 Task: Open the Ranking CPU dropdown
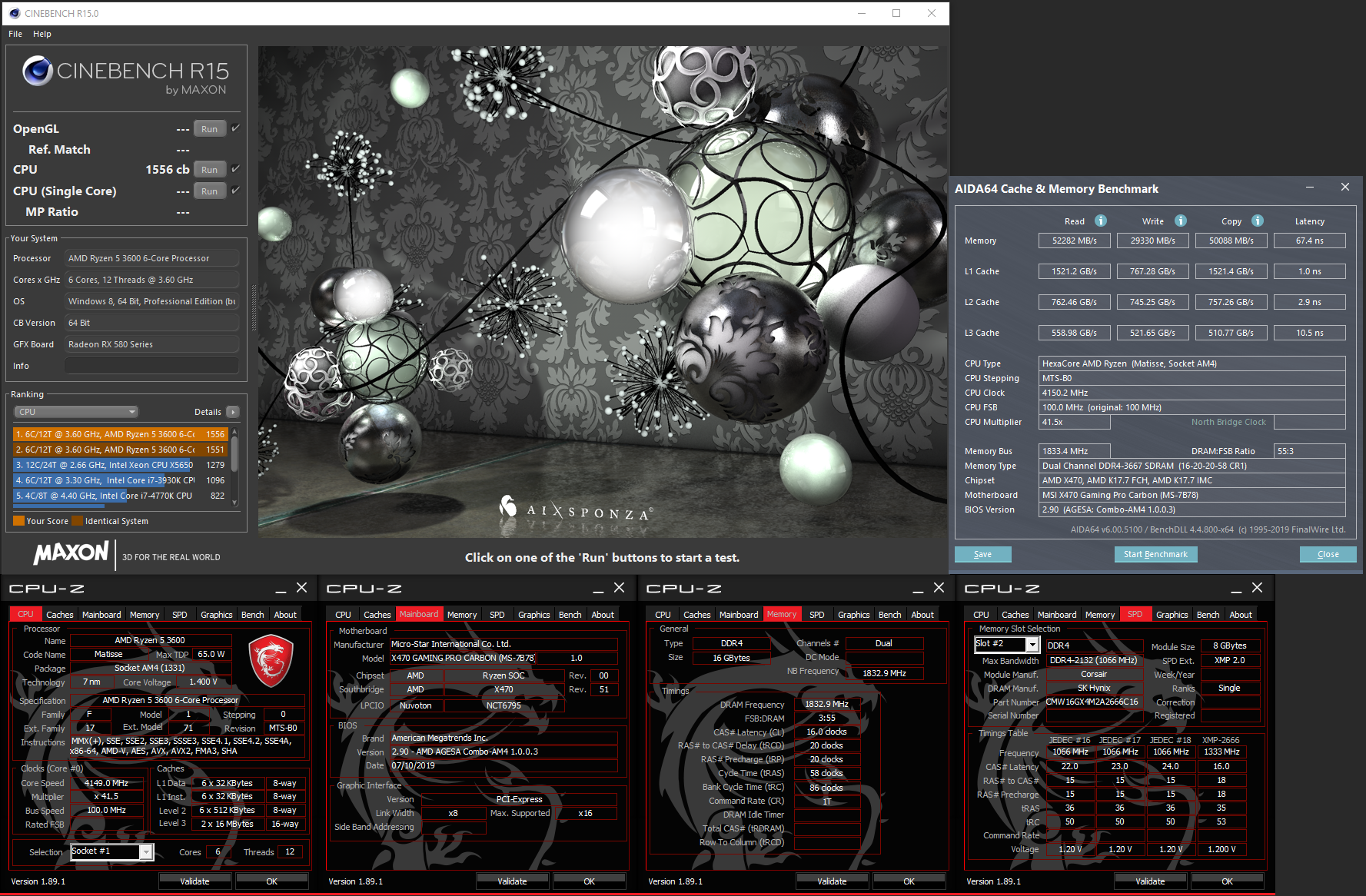75,412
